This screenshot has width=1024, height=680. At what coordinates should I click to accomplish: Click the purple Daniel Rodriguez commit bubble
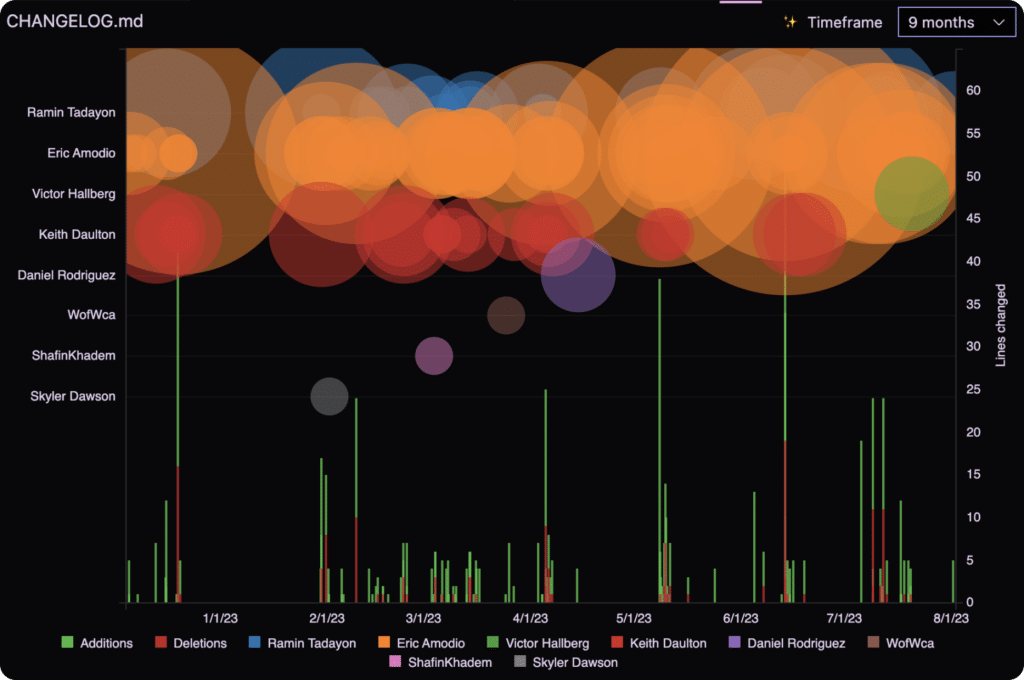(x=578, y=275)
